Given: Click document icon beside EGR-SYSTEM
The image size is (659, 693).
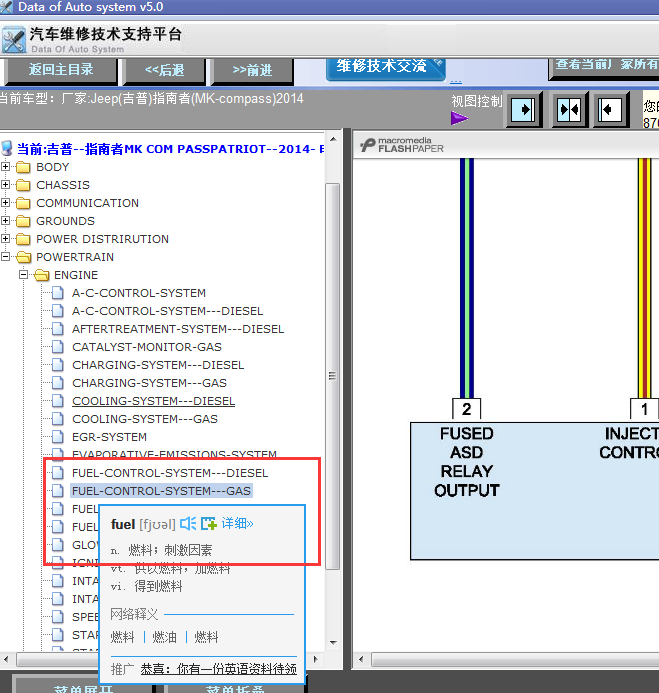Looking at the screenshot, I should point(57,437).
